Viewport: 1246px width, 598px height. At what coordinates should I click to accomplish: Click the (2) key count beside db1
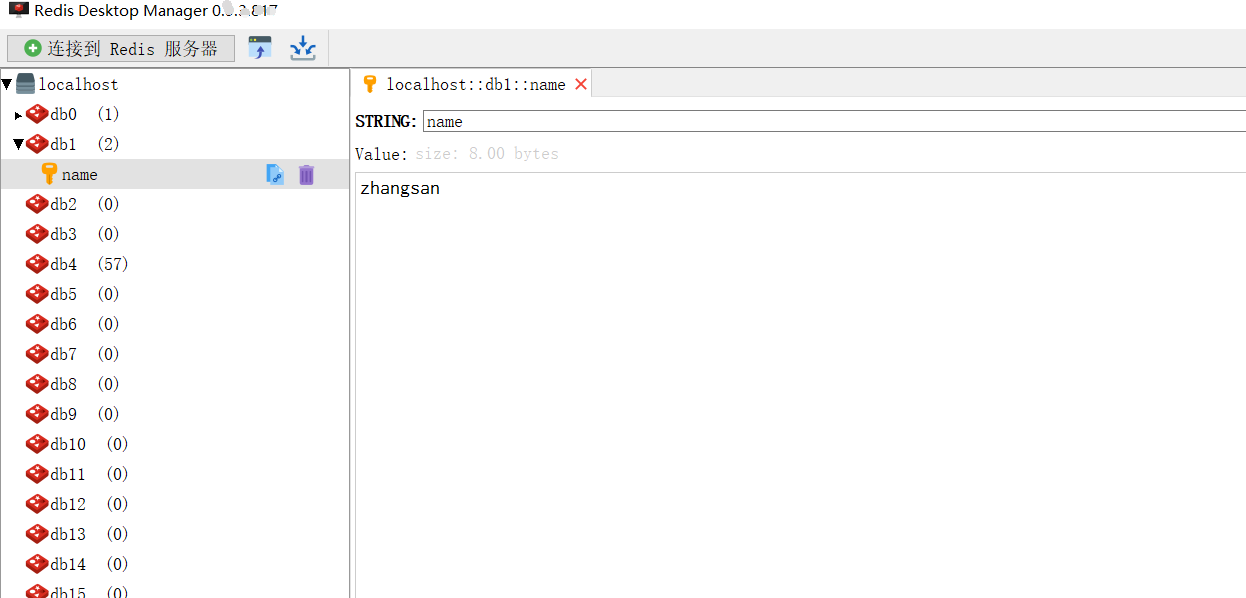point(108,144)
